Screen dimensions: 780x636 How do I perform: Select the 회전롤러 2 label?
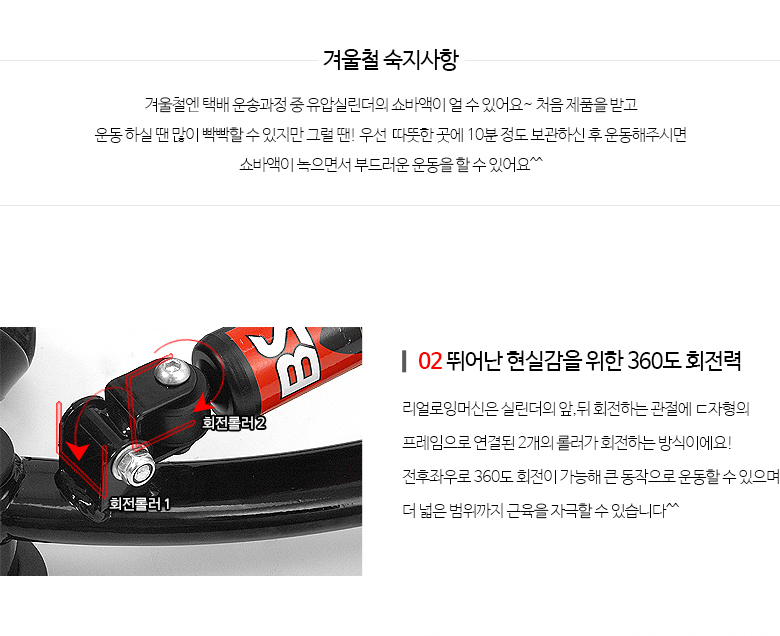(233, 423)
